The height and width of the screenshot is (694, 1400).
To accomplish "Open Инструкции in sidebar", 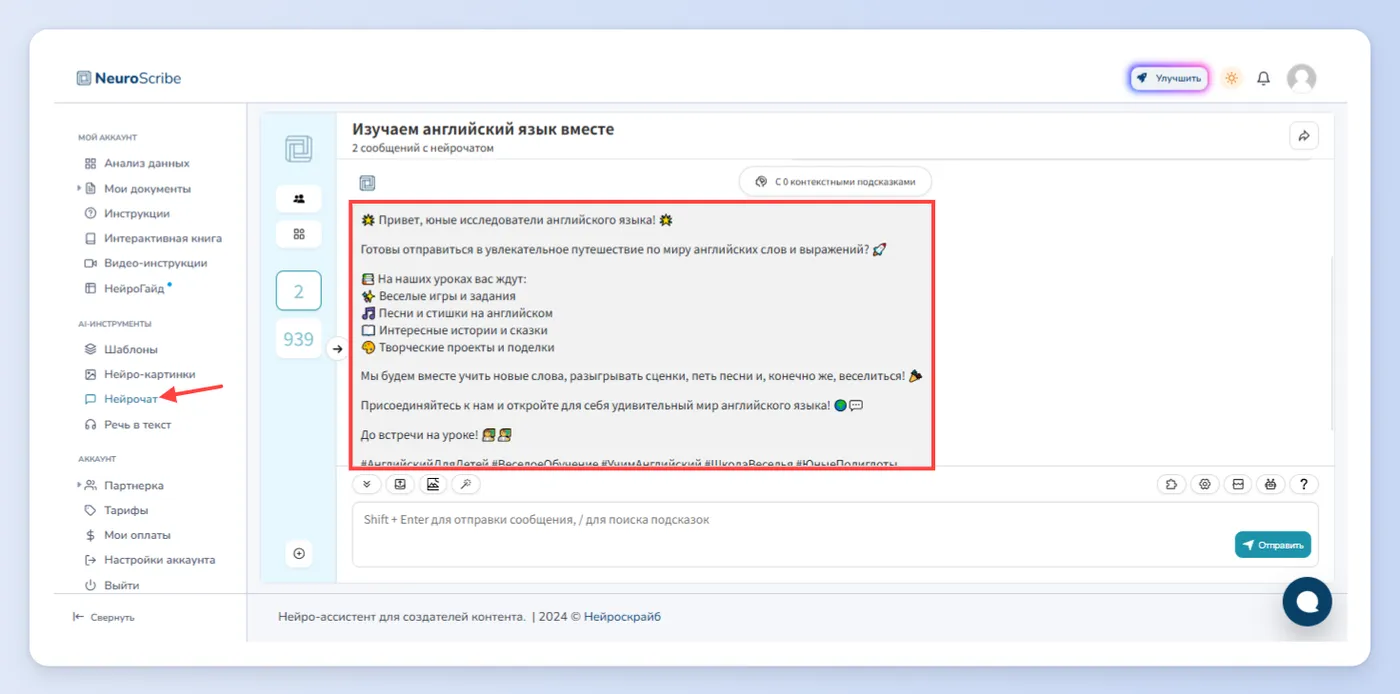I will [136, 213].
